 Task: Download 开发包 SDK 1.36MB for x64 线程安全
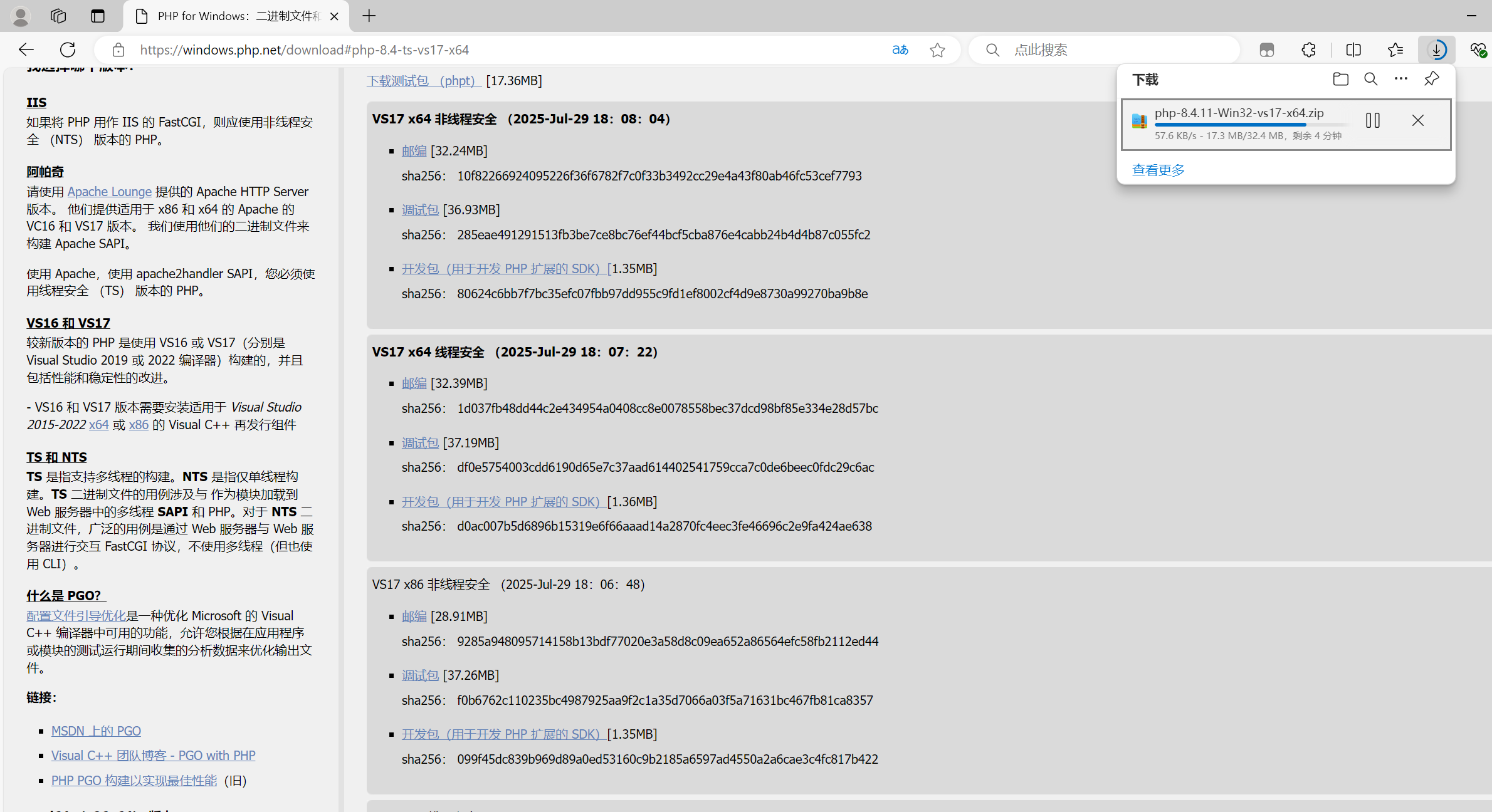[503, 502]
